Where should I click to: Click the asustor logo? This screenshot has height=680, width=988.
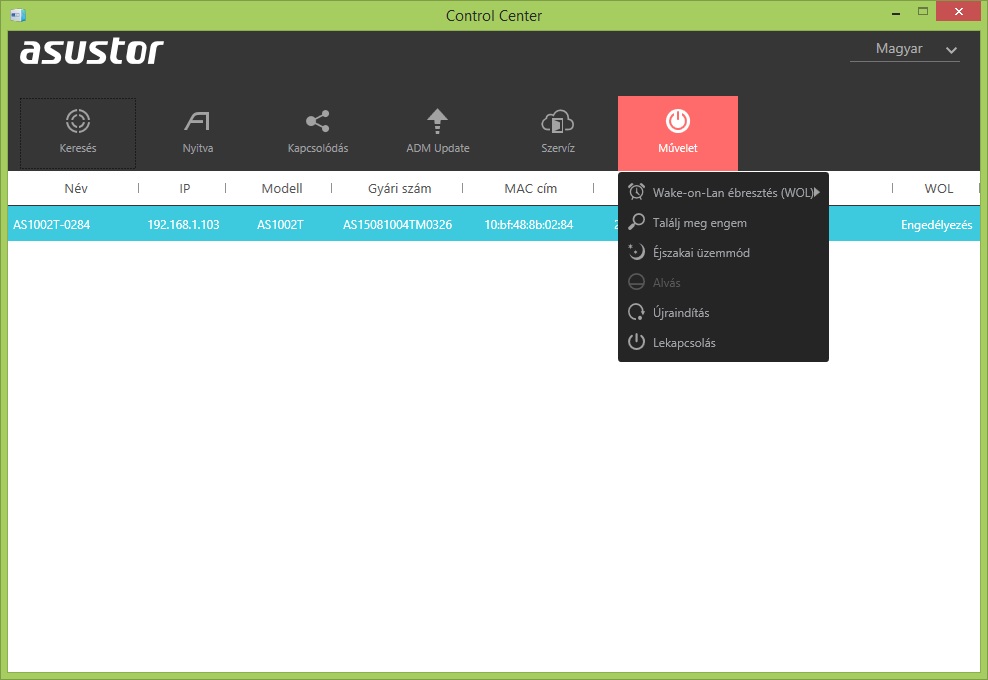coord(91,52)
